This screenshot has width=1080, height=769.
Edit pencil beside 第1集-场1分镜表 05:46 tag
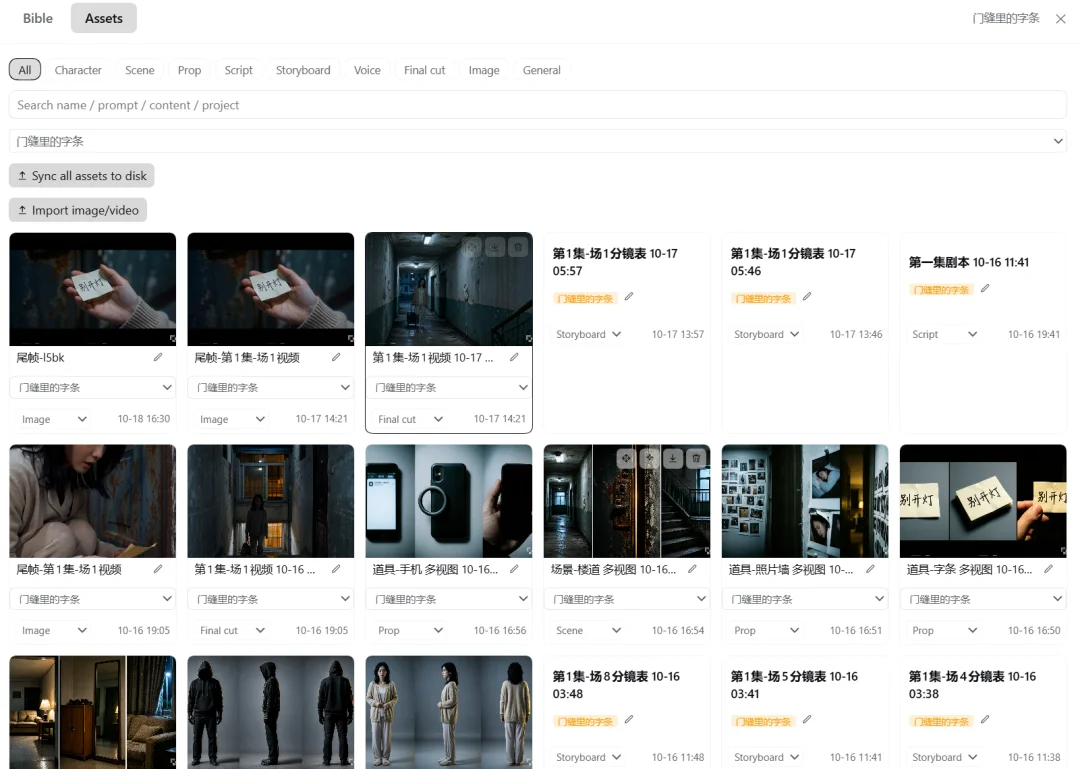click(x=807, y=296)
